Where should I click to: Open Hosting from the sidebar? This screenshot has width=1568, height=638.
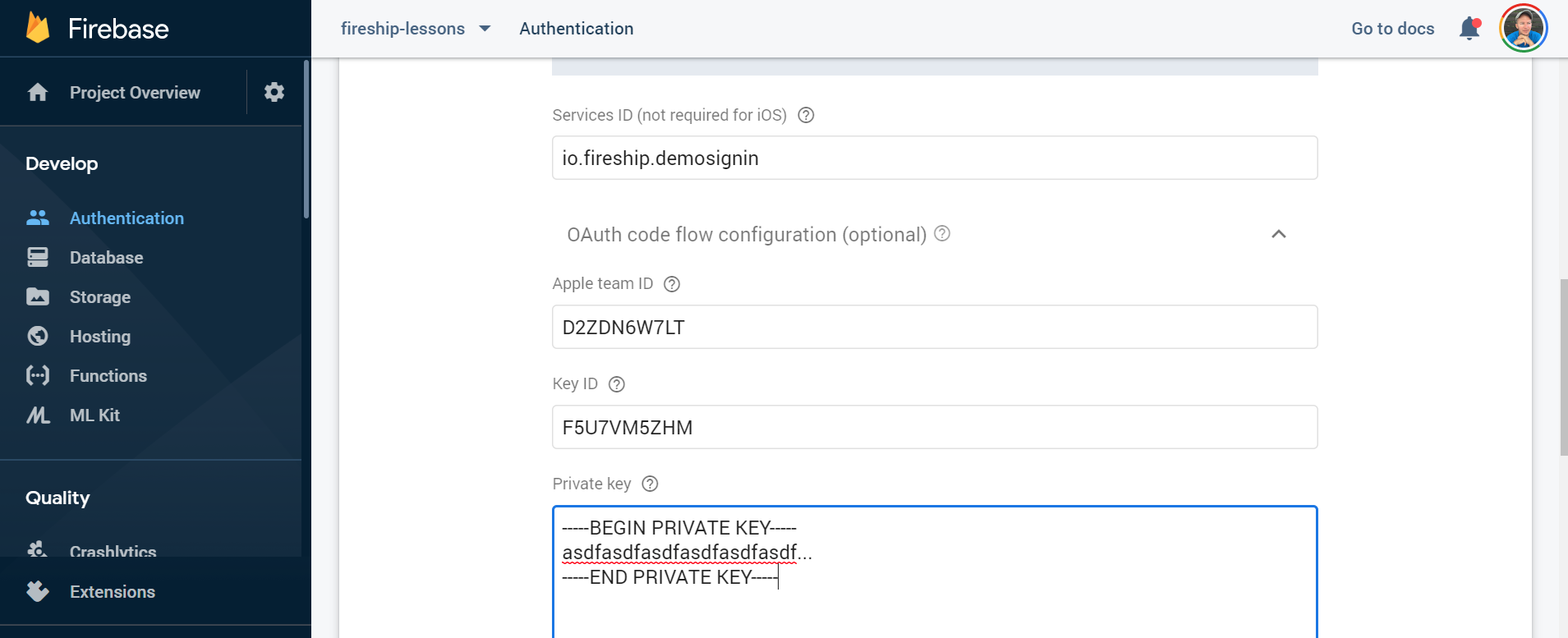pyautogui.click(x=38, y=336)
